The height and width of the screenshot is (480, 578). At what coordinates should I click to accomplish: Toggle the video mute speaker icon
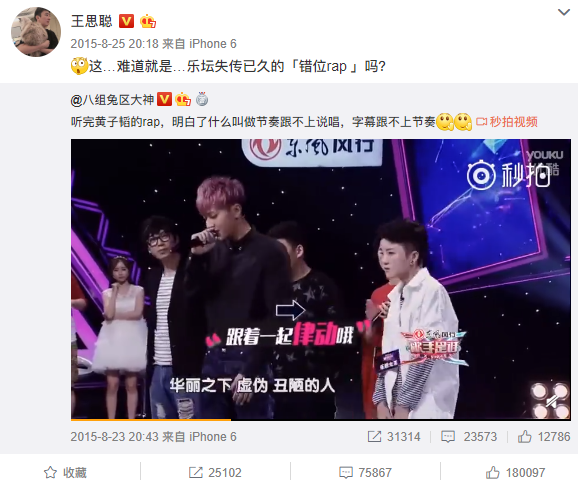[551, 401]
